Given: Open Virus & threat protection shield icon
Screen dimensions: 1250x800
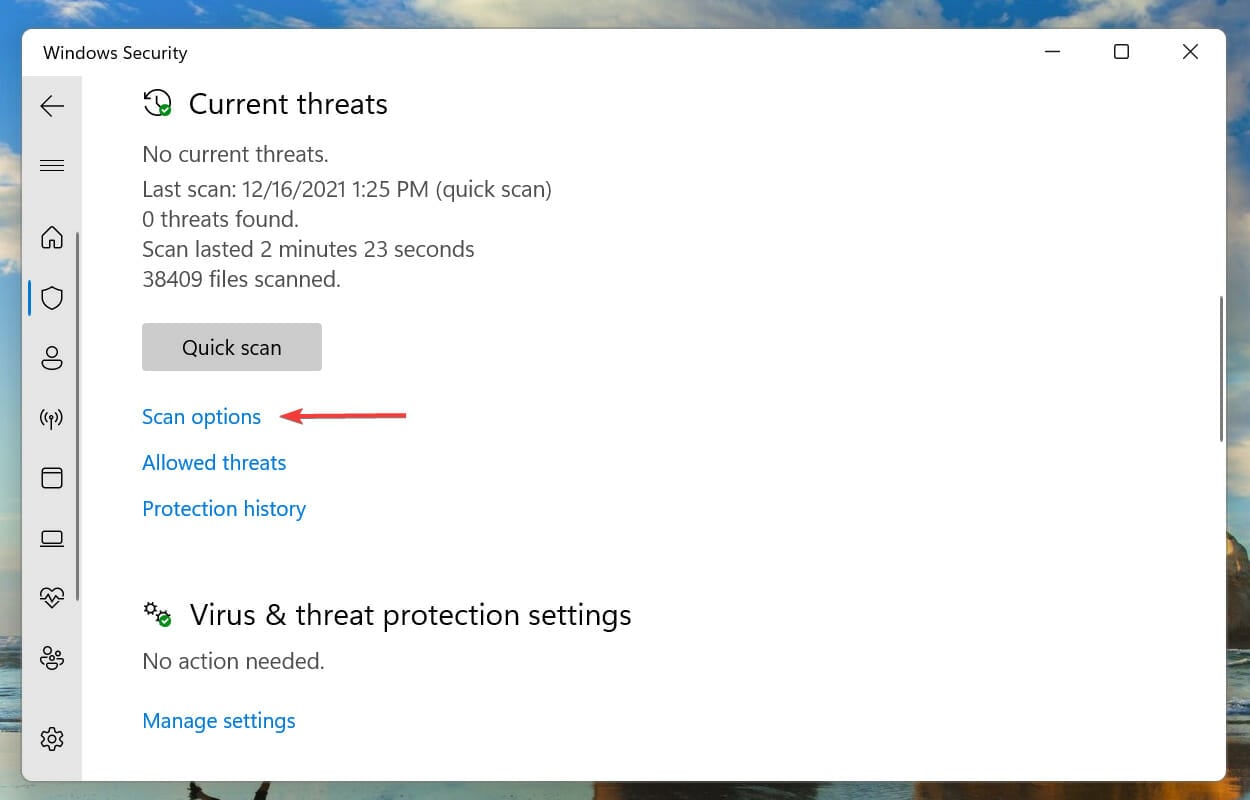Looking at the screenshot, I should coord(52,298).
